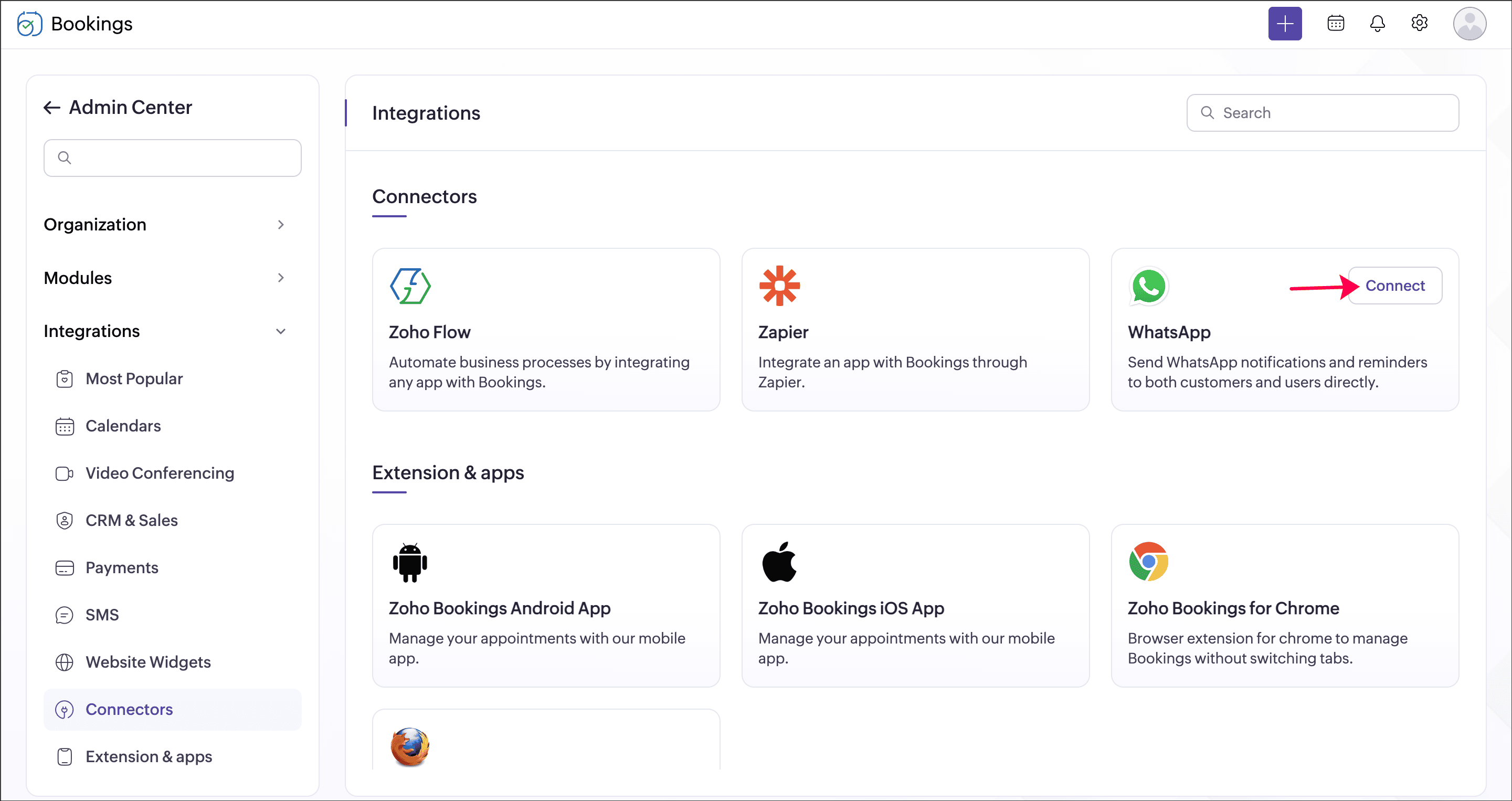Click the Admin Center sidebar search box
Screen dimensions: 1512x801
[173, 158]
